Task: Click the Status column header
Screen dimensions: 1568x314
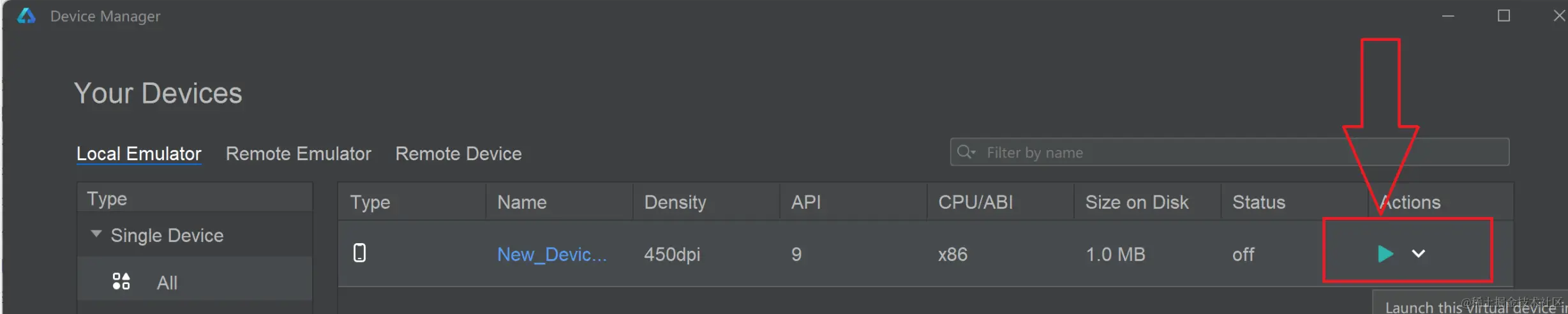Action: [x=1258, y=202]
